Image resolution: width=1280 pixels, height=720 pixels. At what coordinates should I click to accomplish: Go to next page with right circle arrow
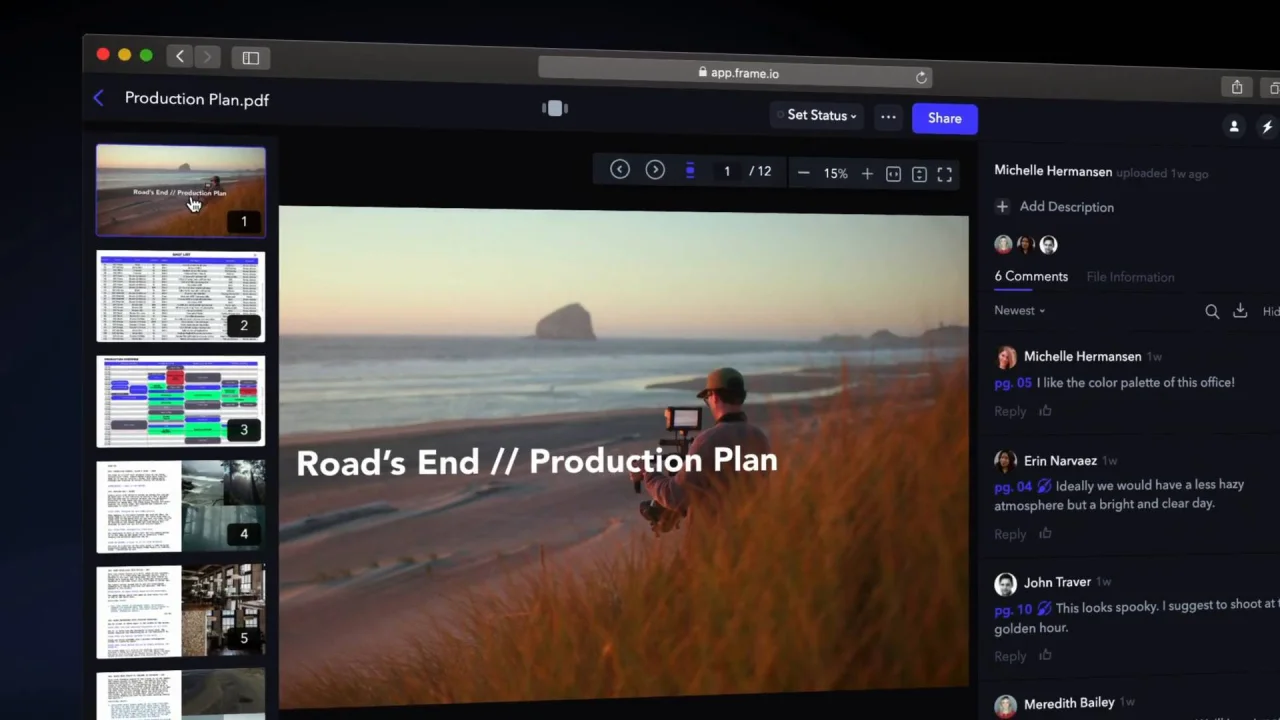655,170
